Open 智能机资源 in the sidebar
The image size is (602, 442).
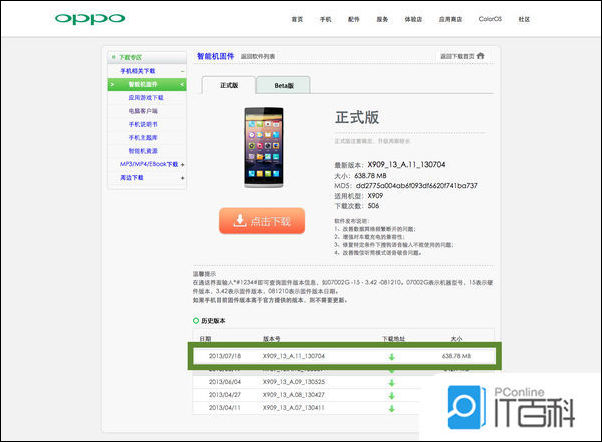pos(143,151)
